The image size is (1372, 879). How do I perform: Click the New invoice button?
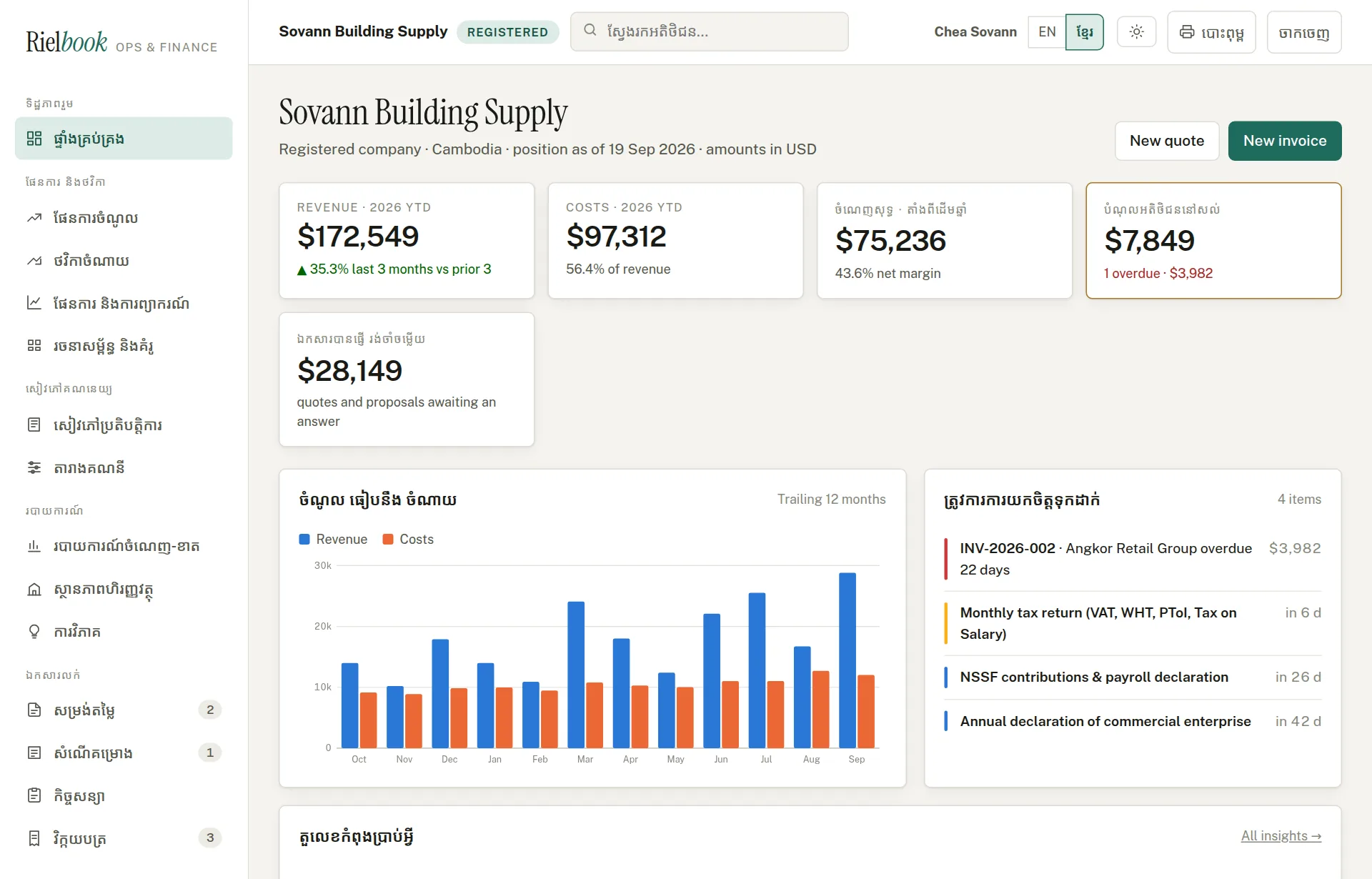pos(1285,141)
